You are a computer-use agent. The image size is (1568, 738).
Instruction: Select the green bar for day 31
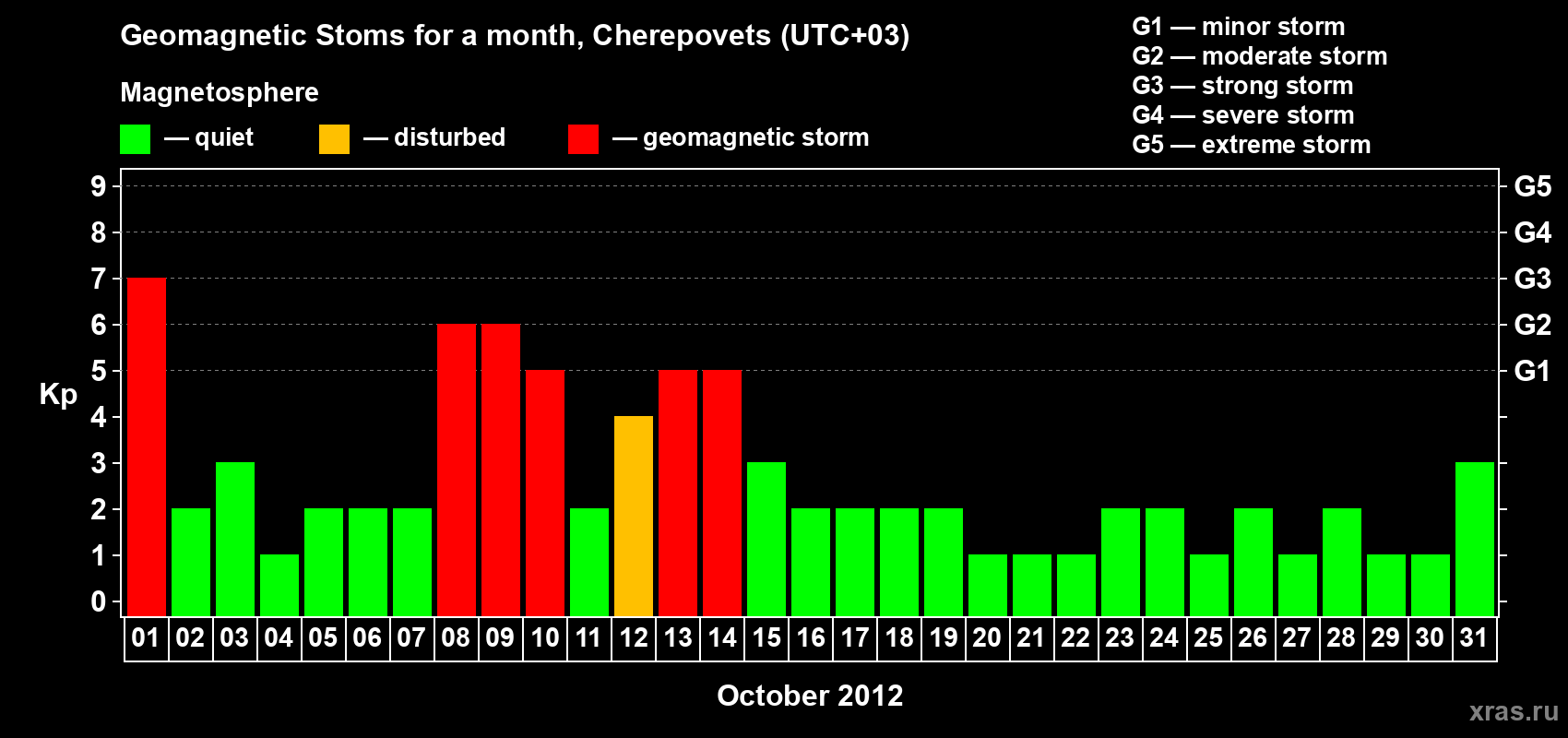1475,540
